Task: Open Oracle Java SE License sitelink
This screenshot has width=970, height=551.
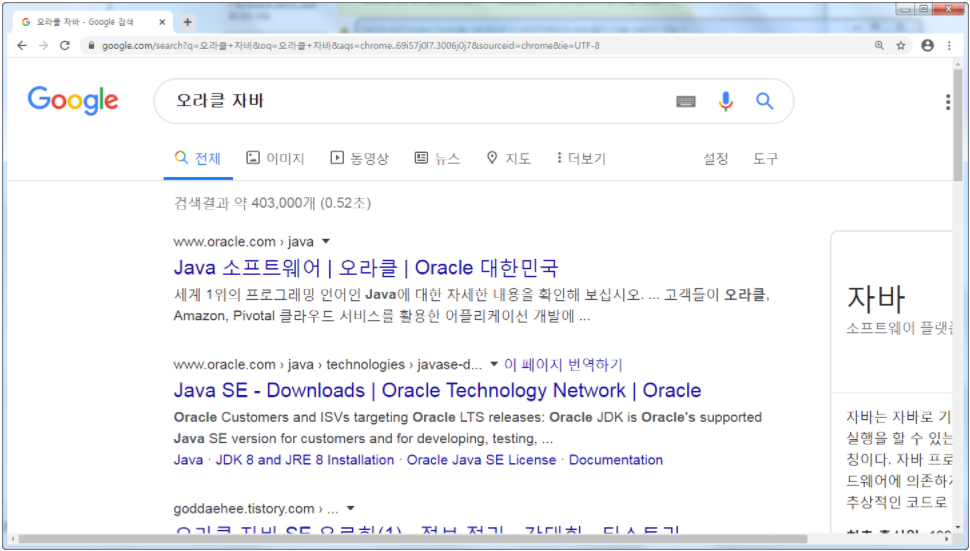Action: [481, 460]
